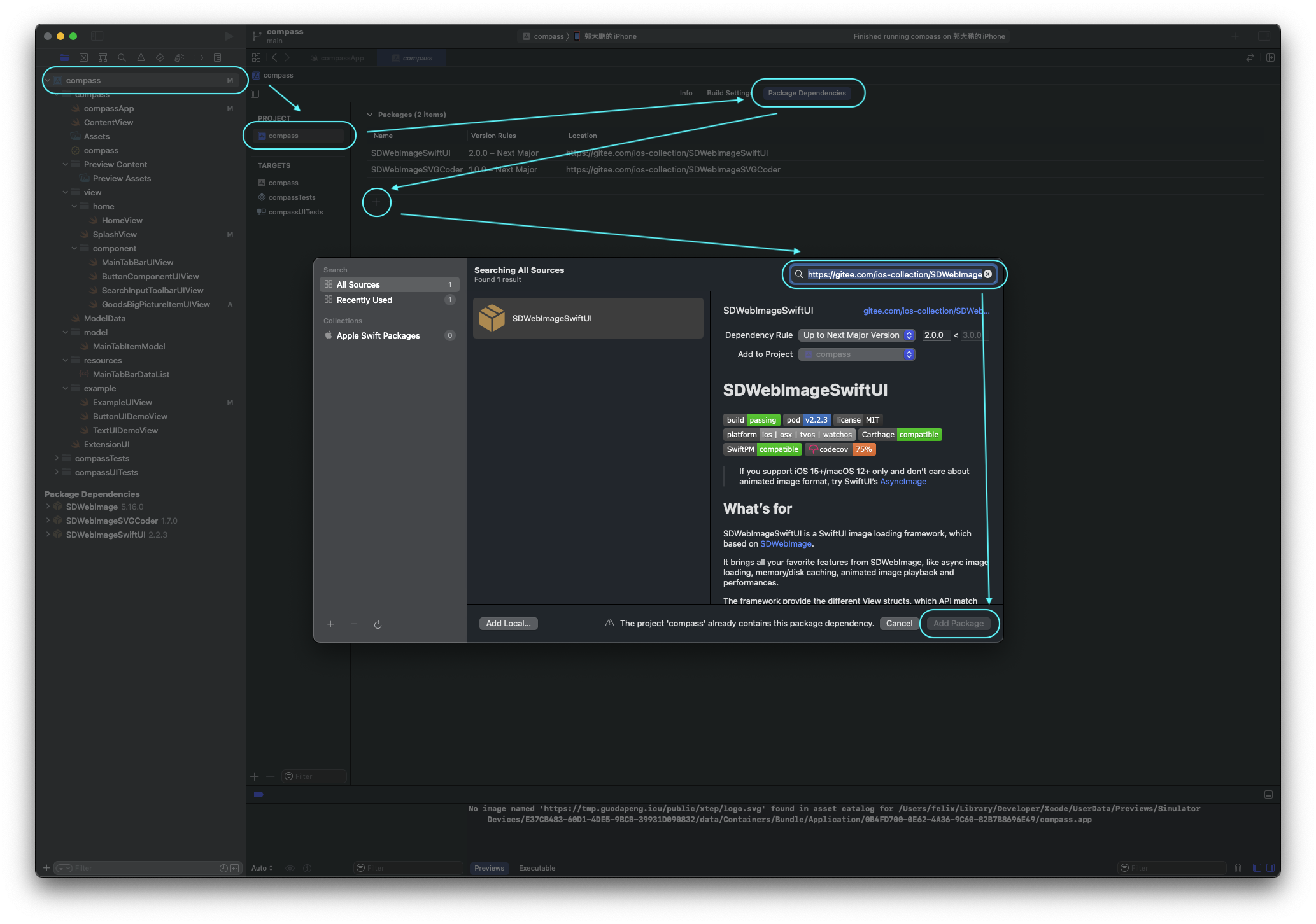Viewport: 1316px width, 924px height.
Task: Open the Breakpoint navigator icon
Action: tap(198, 58)
